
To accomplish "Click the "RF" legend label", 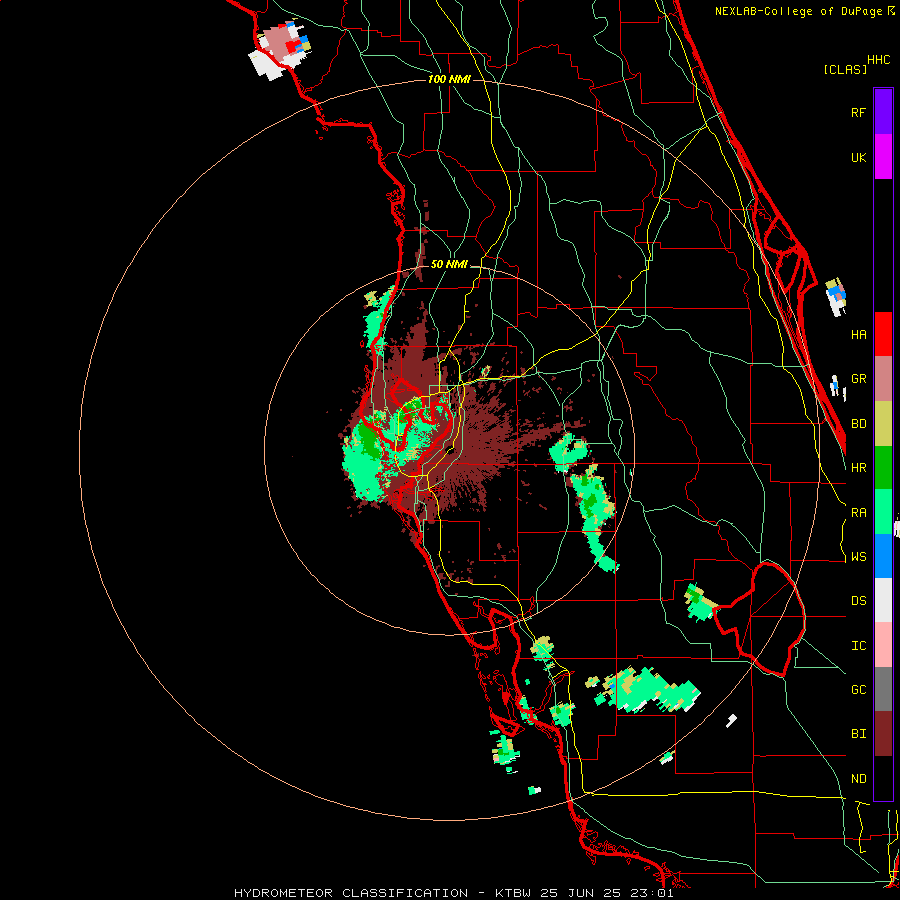I will coord(858,112).
